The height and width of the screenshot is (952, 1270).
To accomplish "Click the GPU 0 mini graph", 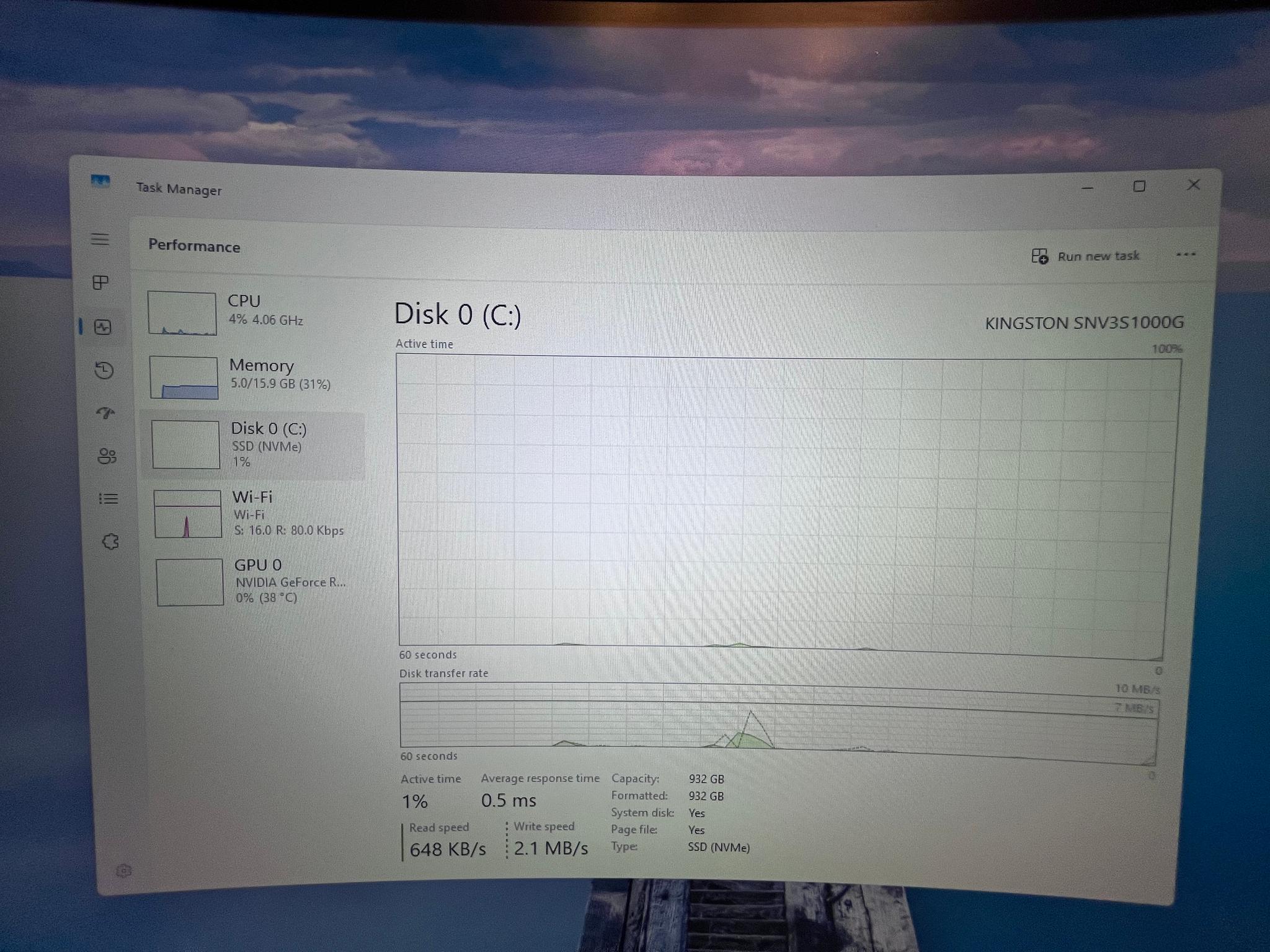I will pos(190,582).
